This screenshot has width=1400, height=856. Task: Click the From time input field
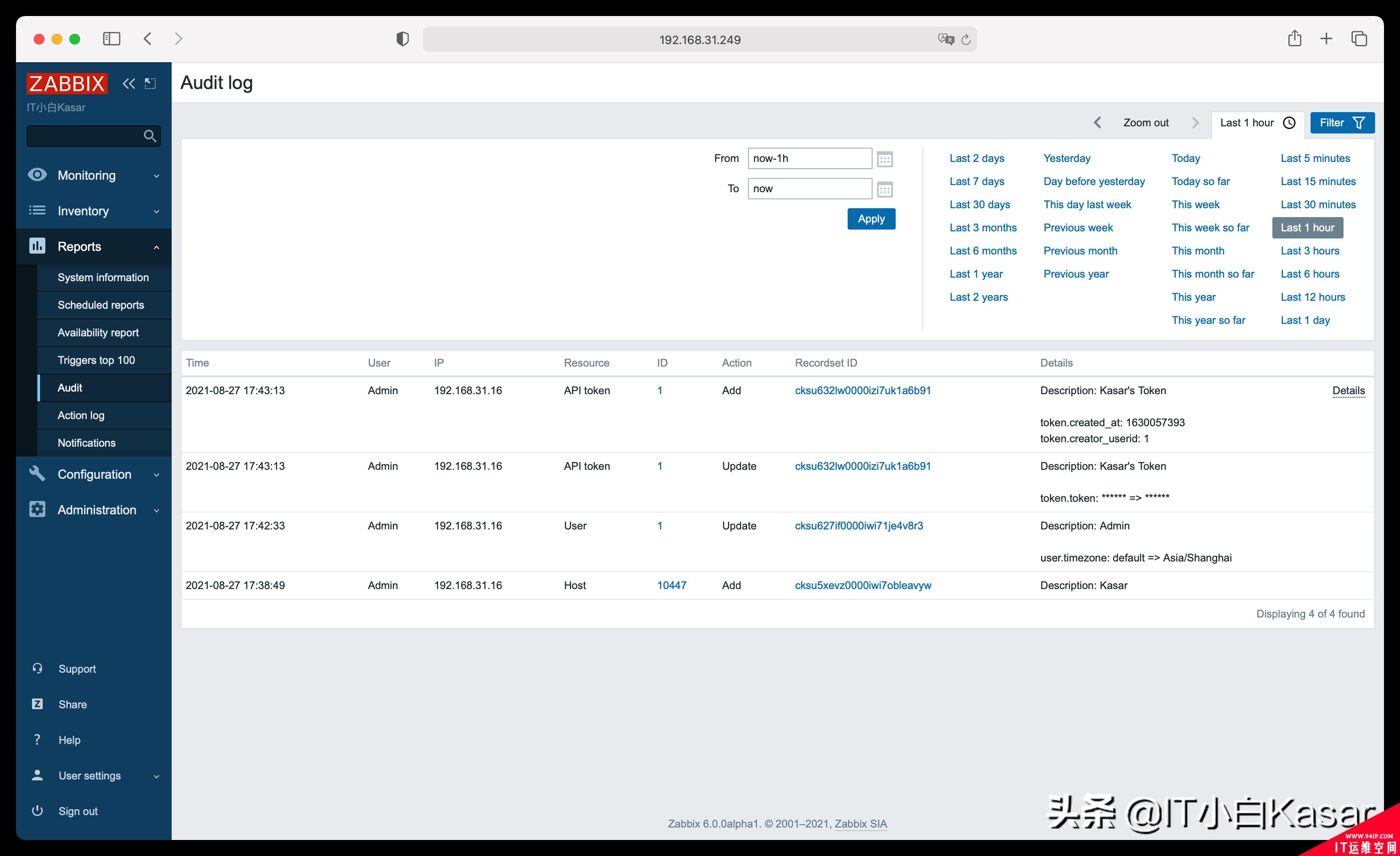(809, 158)
